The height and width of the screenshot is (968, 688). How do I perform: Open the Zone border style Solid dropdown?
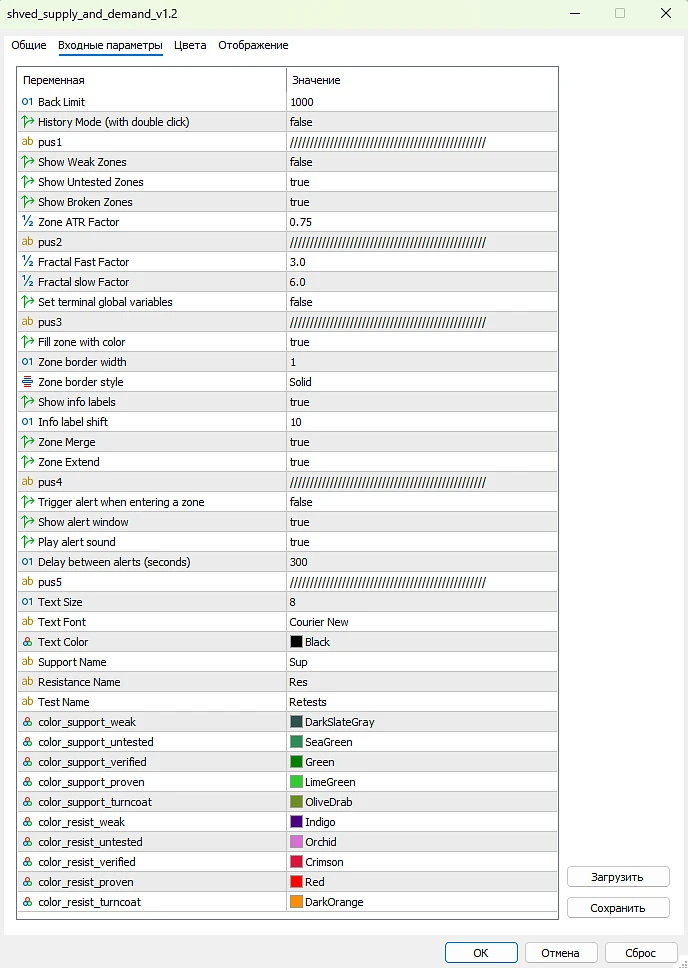[300, 382]
